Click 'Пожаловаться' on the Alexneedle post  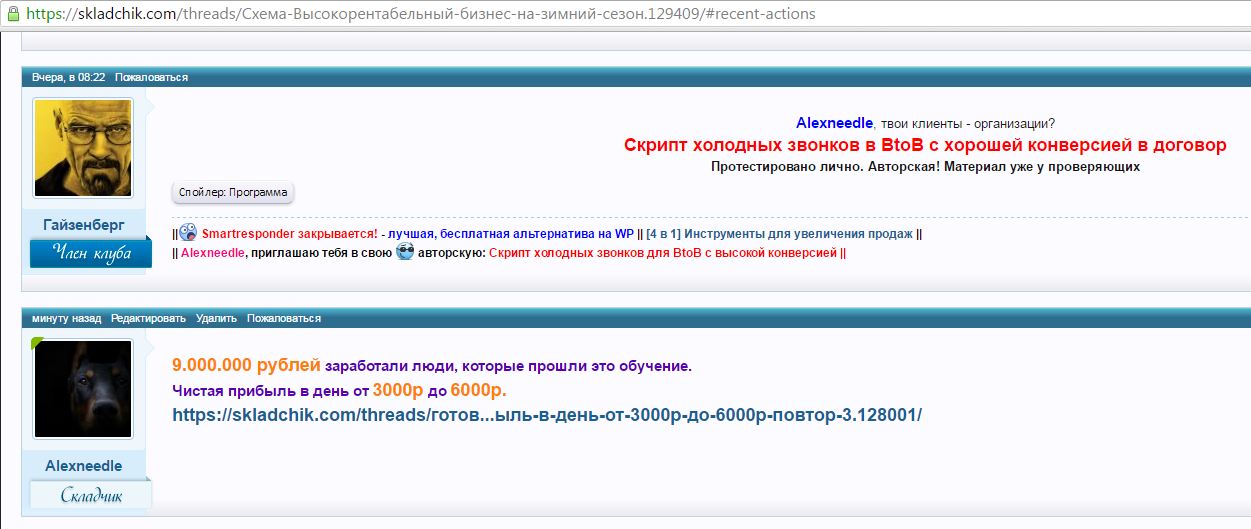tap(284, 318)
